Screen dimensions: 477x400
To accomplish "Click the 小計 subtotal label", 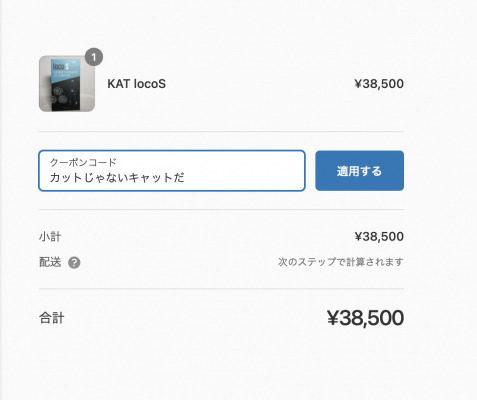I will click(50, 236).
